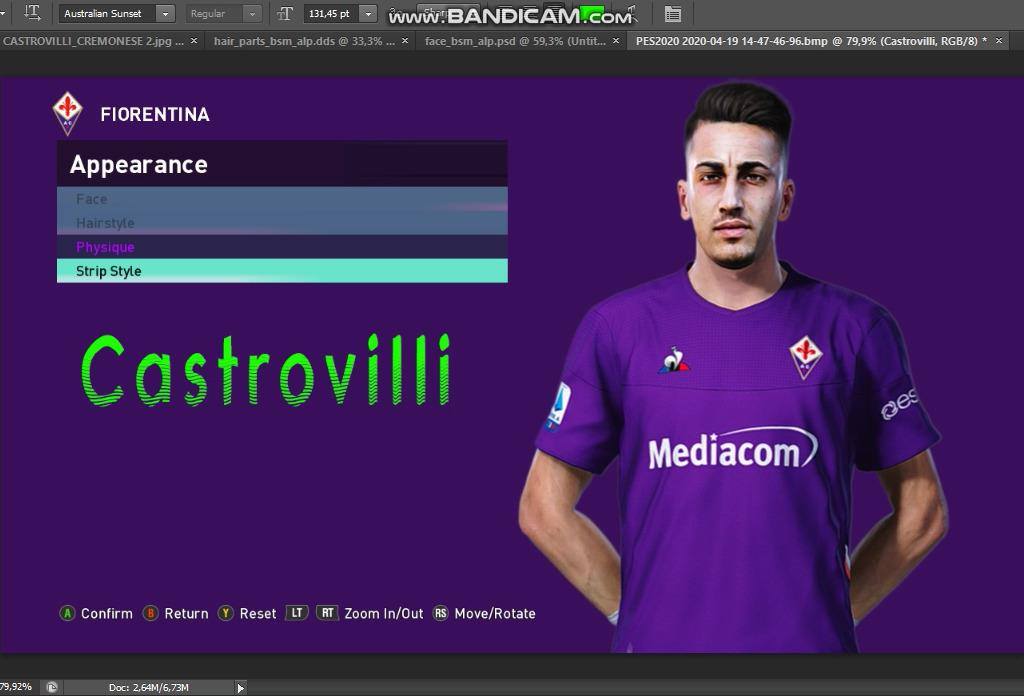1024x696 pixels.
Task: Click the LT trigger icon
Action: point(297,613)
